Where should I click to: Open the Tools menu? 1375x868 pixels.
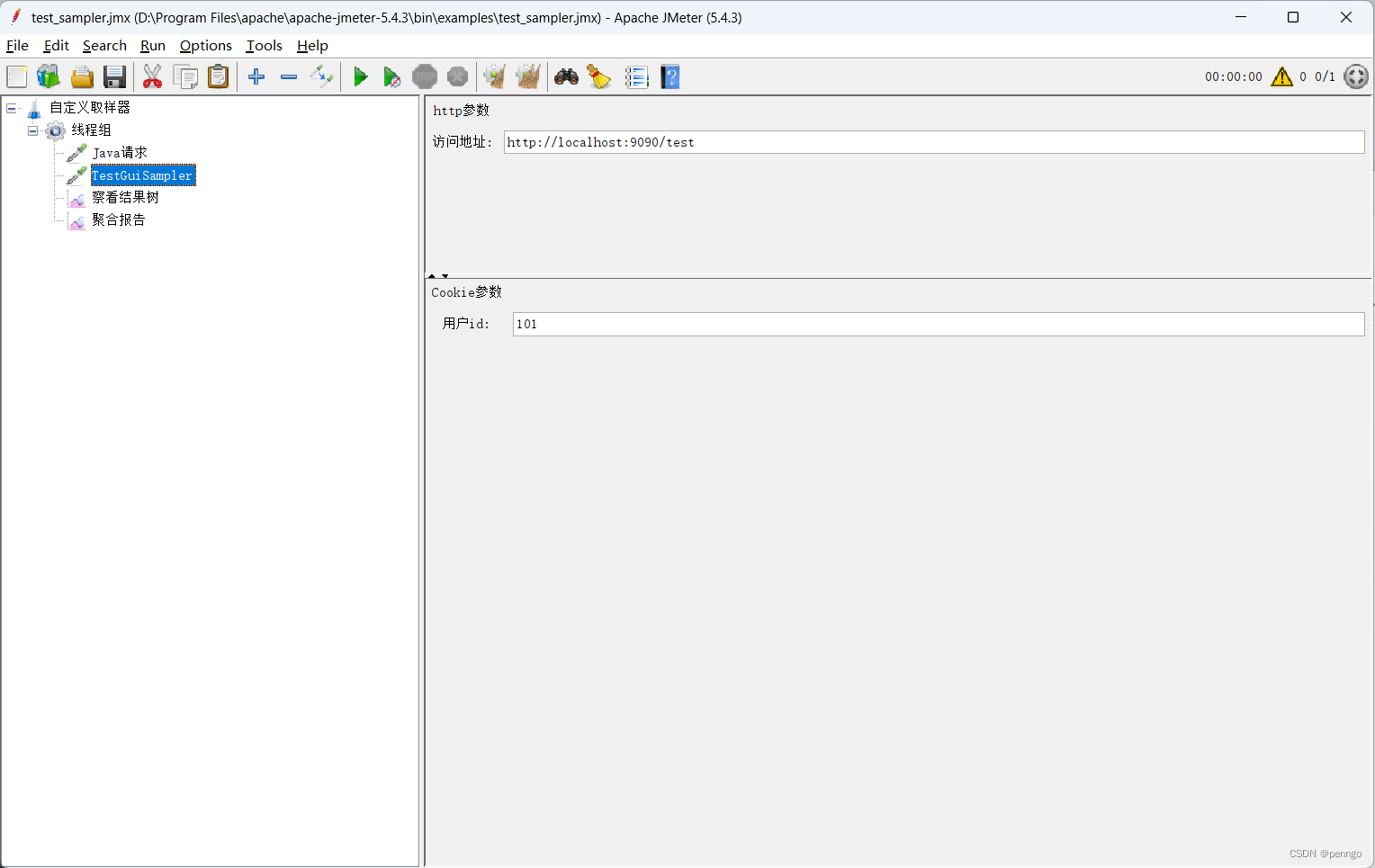point(265,46)
